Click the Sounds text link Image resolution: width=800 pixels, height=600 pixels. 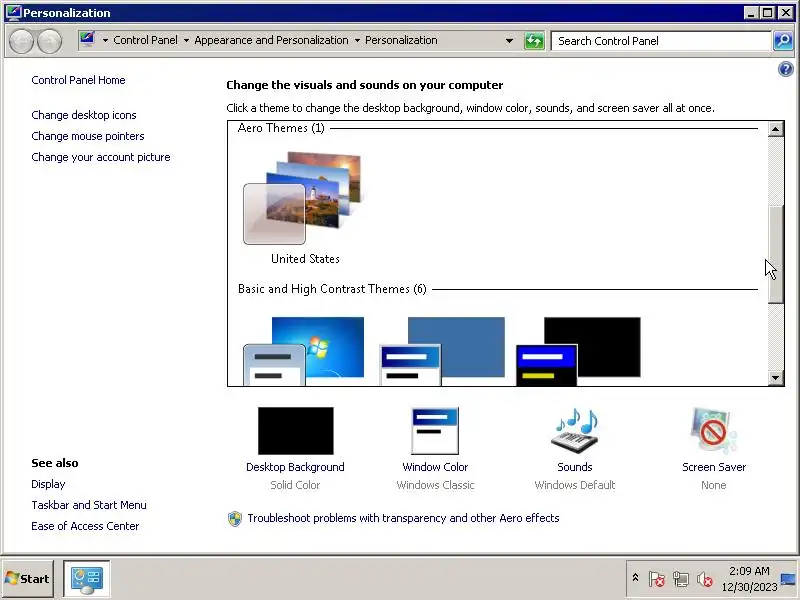pos(574,467)
